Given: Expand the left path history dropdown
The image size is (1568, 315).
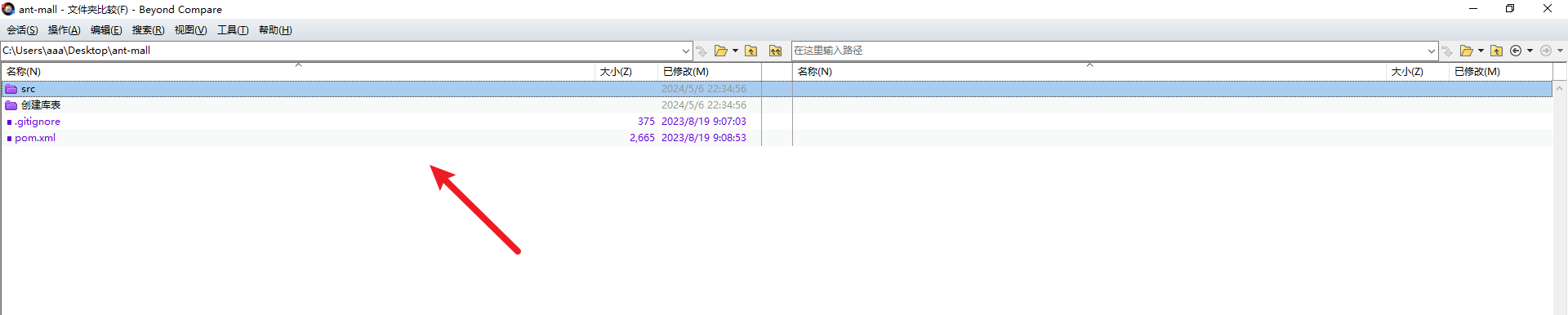Looking at the screenshot, I should tap(685, 51).
